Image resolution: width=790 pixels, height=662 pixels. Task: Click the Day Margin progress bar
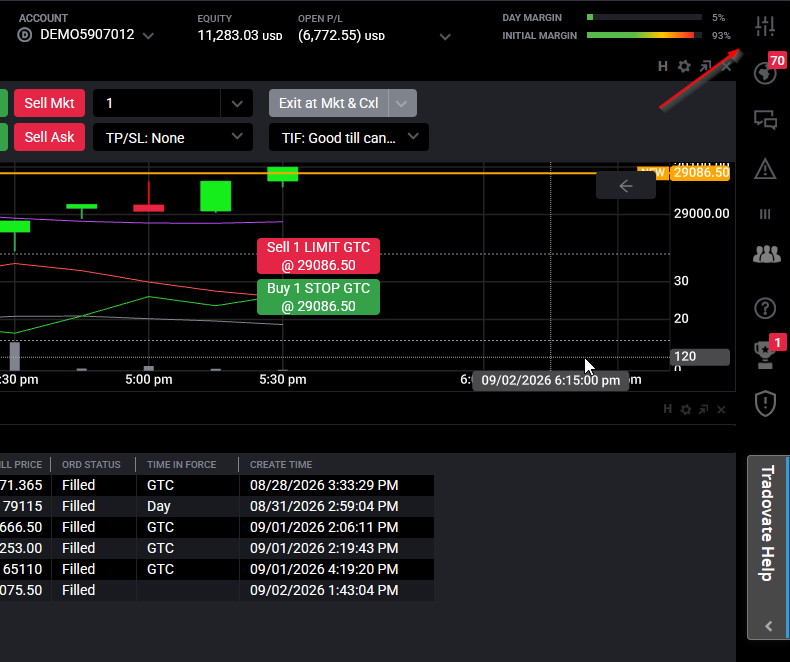644,17
